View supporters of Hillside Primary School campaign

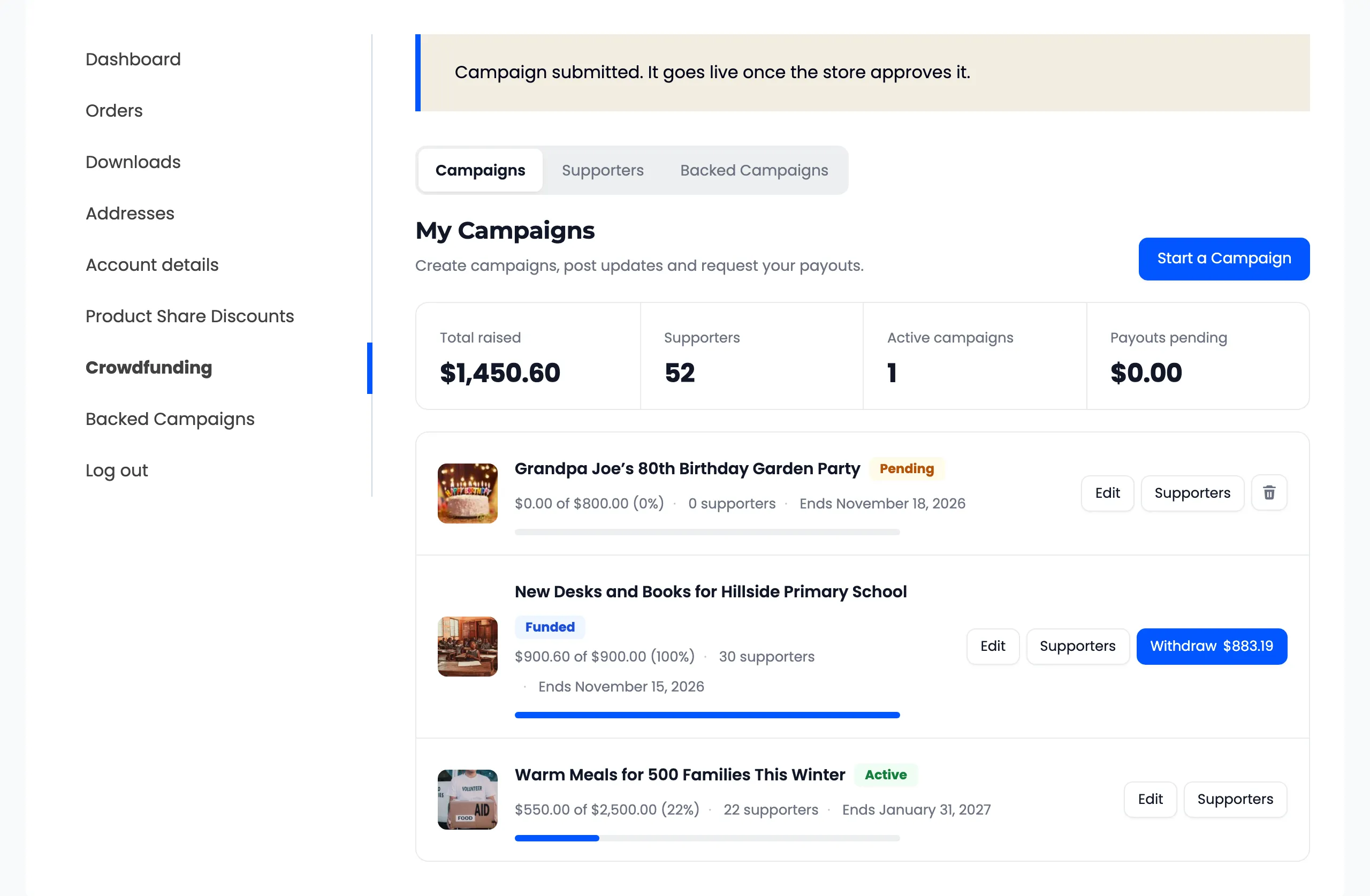(1078, 646)
